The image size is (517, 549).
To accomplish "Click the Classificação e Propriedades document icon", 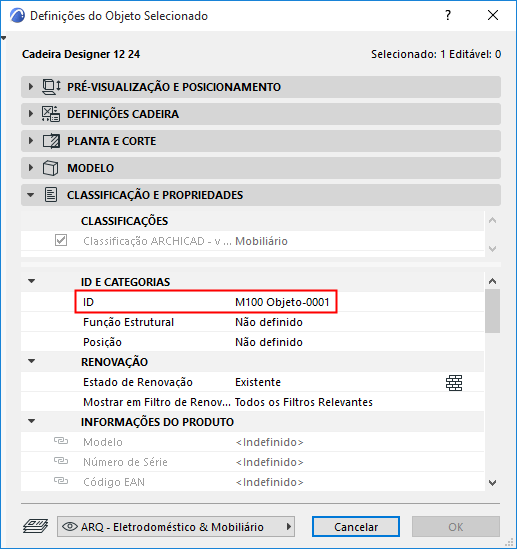I will (x=51, y=195).
